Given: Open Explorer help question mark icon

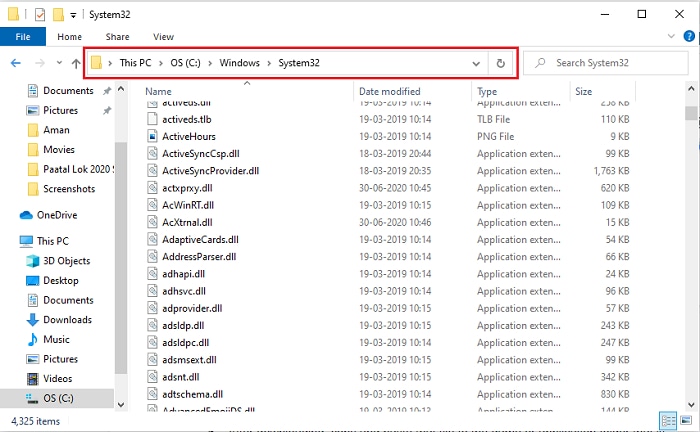Looking at the screenshot, I should [x=689, y=36].
